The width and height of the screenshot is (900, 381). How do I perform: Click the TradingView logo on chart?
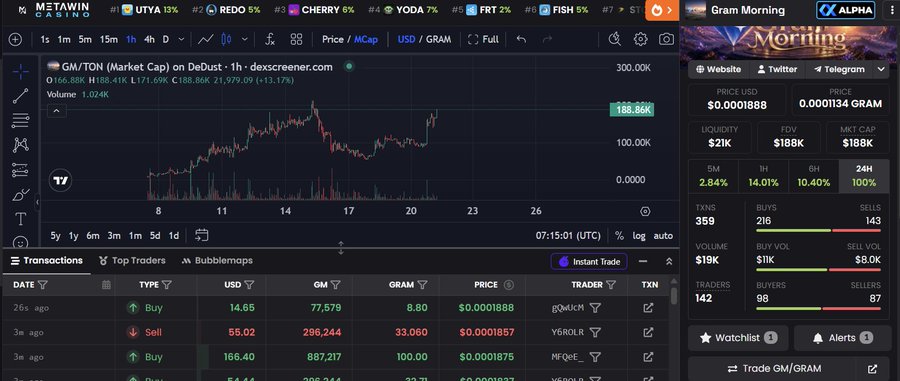point(61,181)
